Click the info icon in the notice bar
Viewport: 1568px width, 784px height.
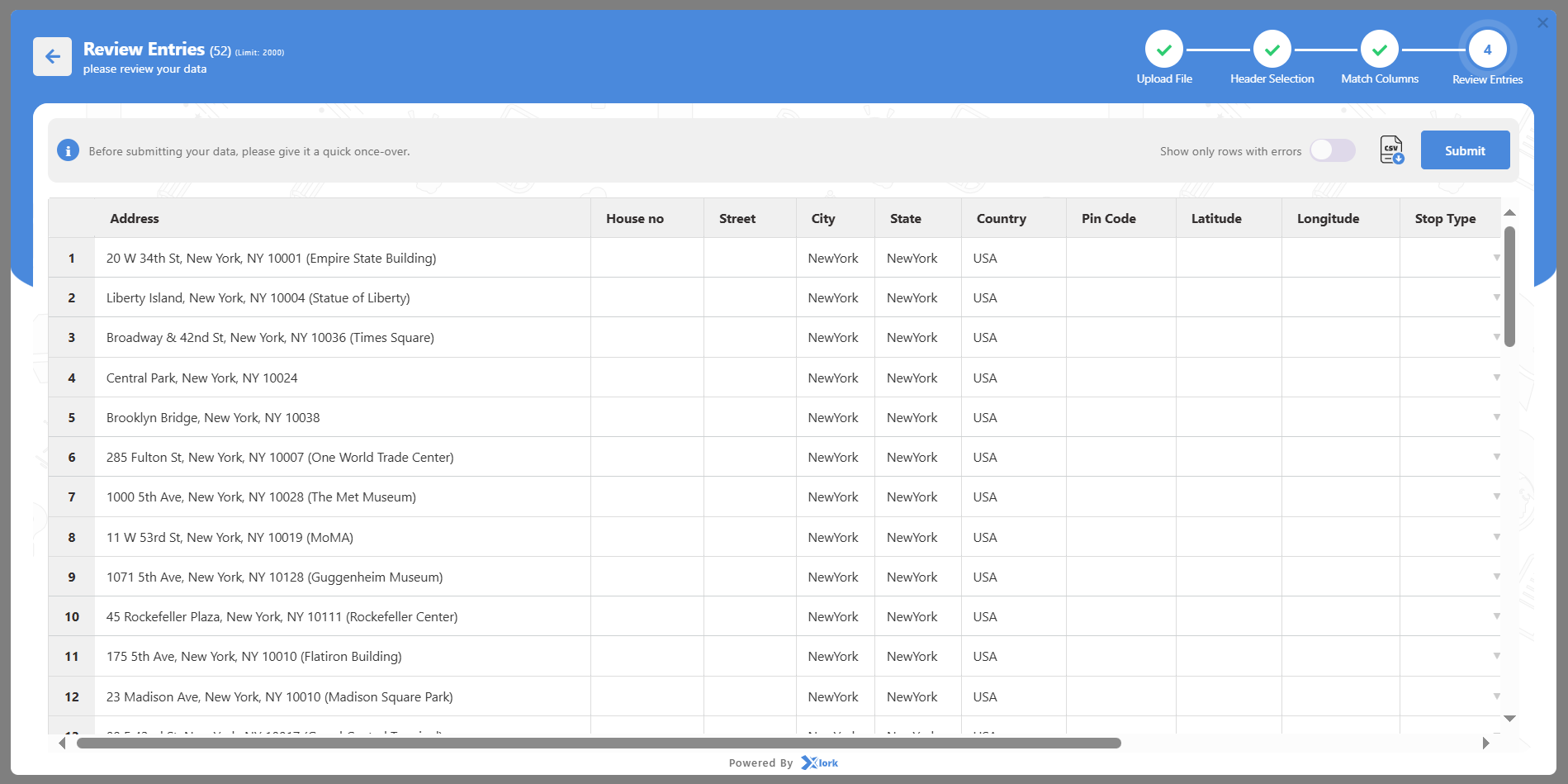[x=68, y=151]
